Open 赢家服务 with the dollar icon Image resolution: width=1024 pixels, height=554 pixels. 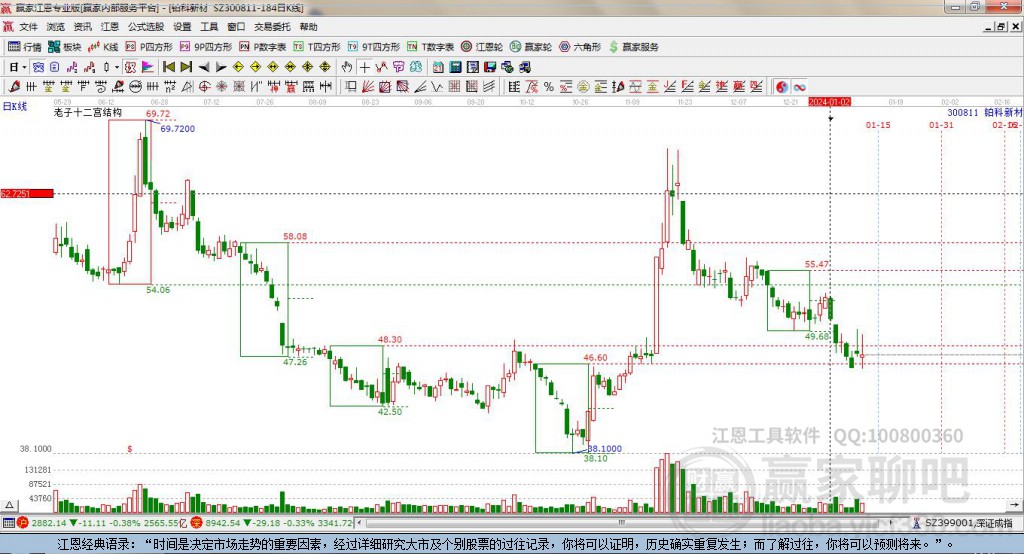pos(633,47)
